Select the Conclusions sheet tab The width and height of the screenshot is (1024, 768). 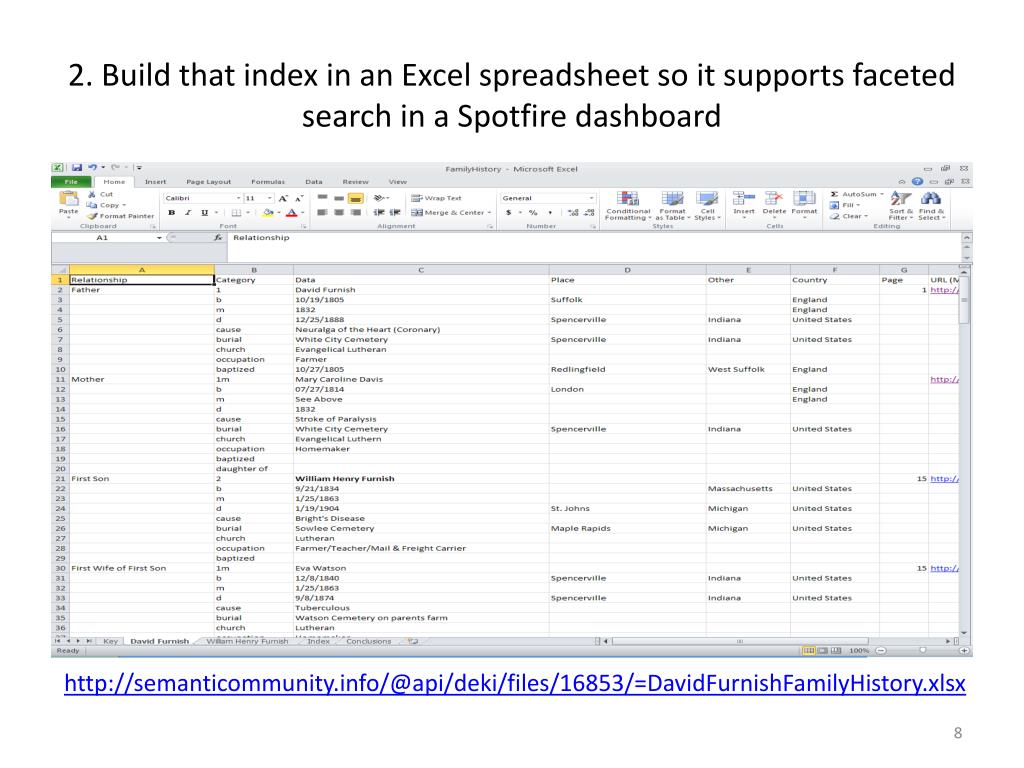pyautogui.click(x=368, y=641)
